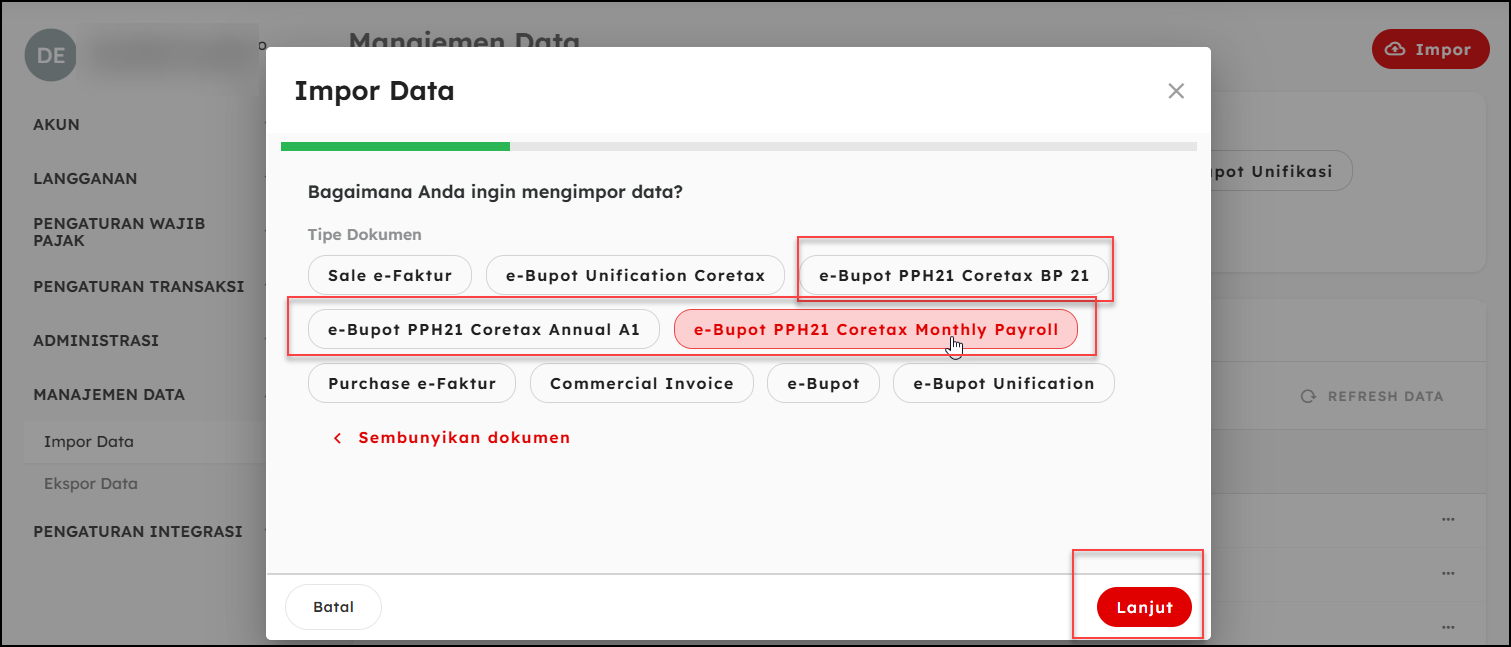Close the Impor Data dialog
The image size is (1511, 647).
click(1176, 91)
